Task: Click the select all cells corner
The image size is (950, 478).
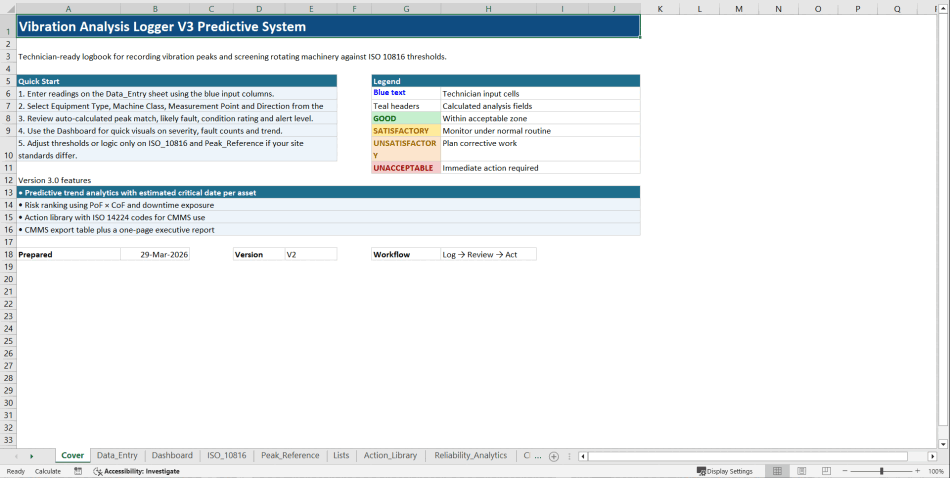Action: coord(8,8)
